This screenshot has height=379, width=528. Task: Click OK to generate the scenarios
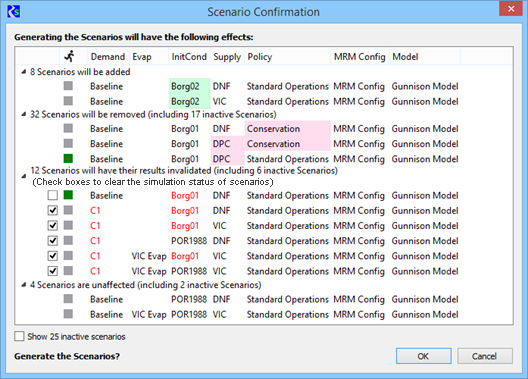click(x=424, y=356)
